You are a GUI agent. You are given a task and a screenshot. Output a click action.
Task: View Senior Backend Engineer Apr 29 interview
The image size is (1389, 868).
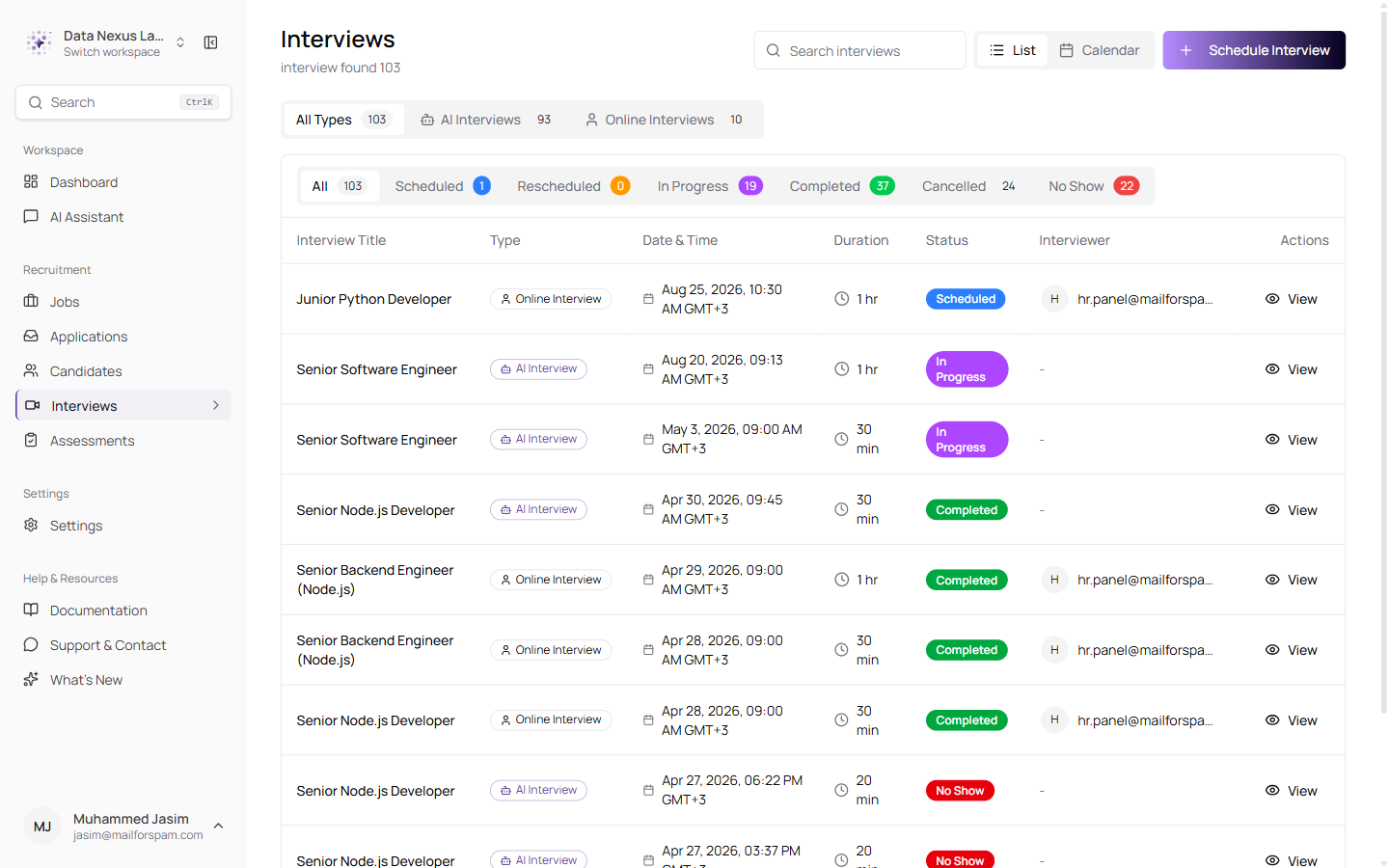point(1291,580)
